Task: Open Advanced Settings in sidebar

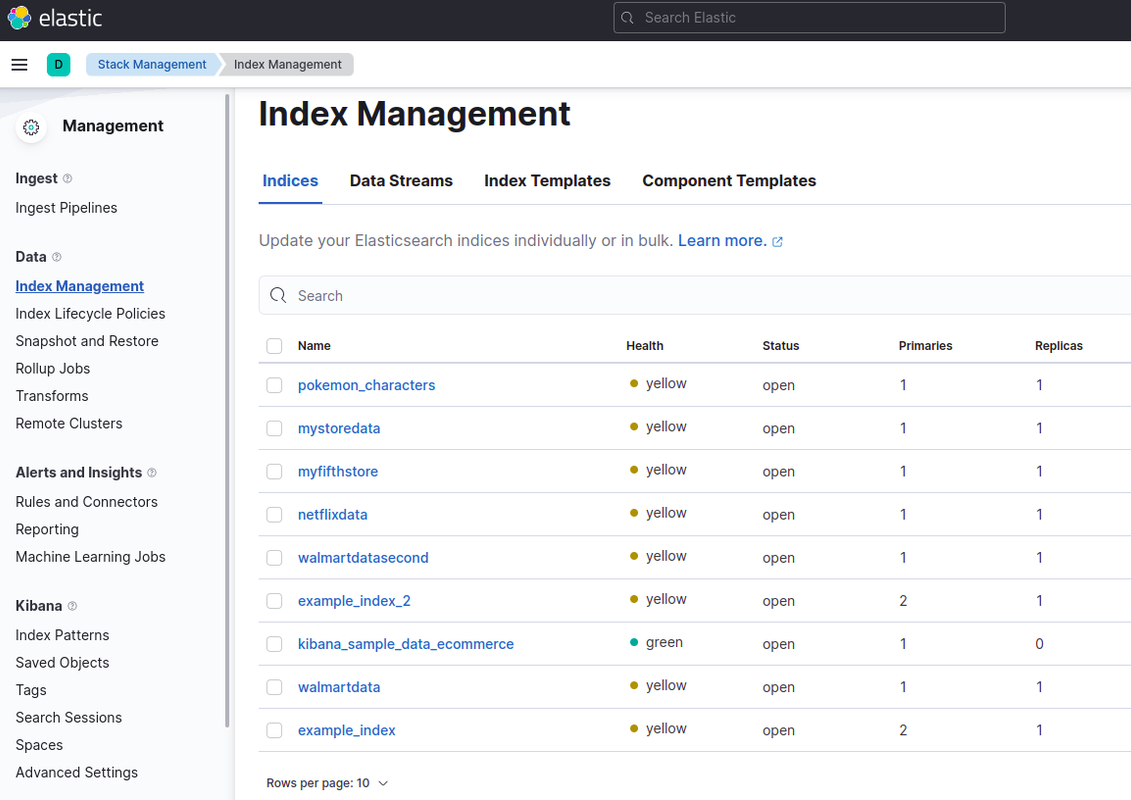Action: (76, 773)
